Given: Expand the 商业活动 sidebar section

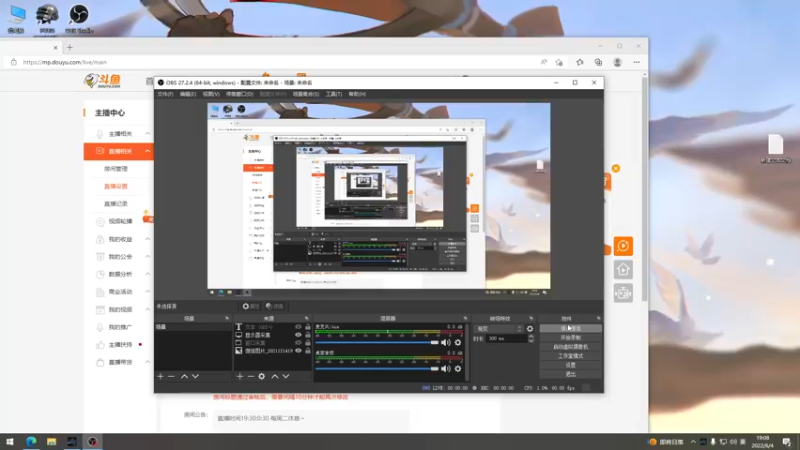Looking at the screenshot, I should (147, 292).
